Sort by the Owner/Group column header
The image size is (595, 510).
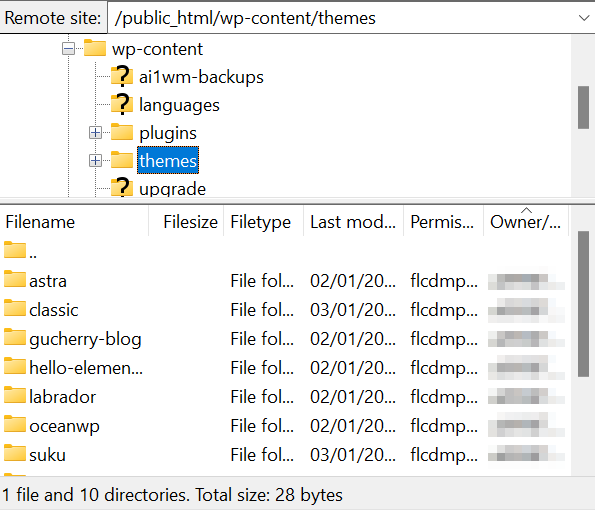click(x=526, y=222)
